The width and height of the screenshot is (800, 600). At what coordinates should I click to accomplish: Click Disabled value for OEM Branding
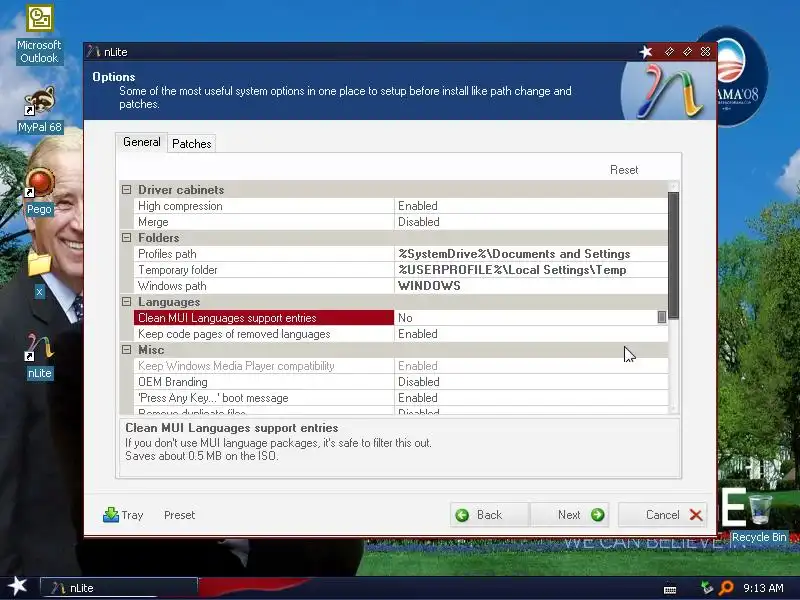[531, 382]
